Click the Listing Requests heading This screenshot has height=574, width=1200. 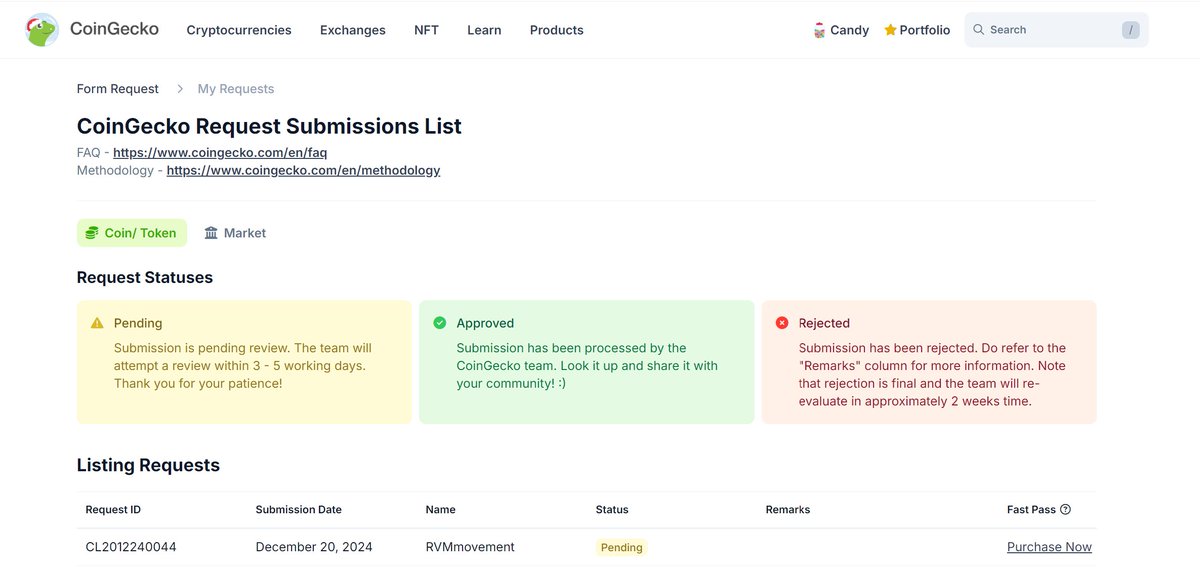click(x=148, y=465)
